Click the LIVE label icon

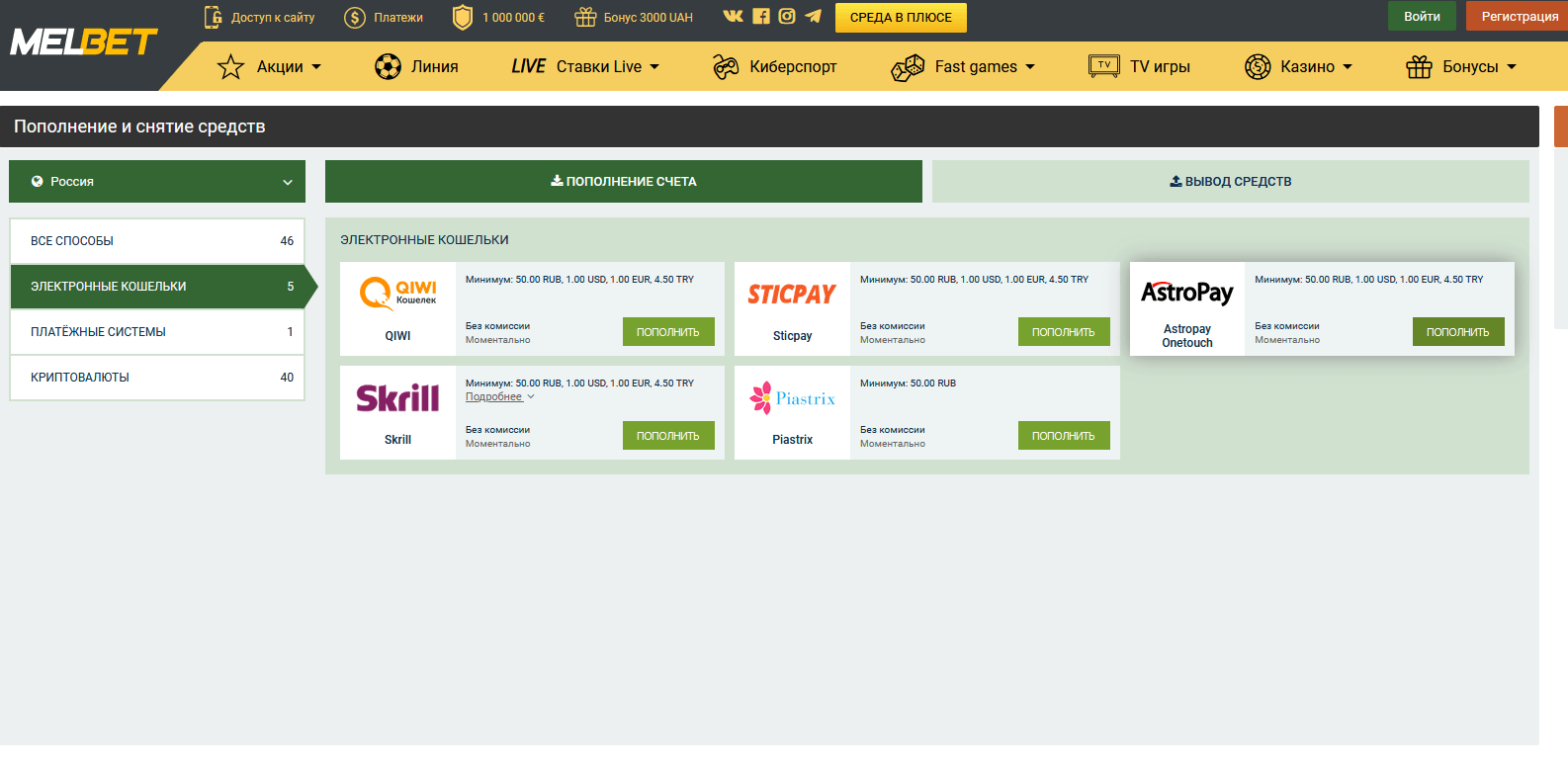tap(528, 66)
